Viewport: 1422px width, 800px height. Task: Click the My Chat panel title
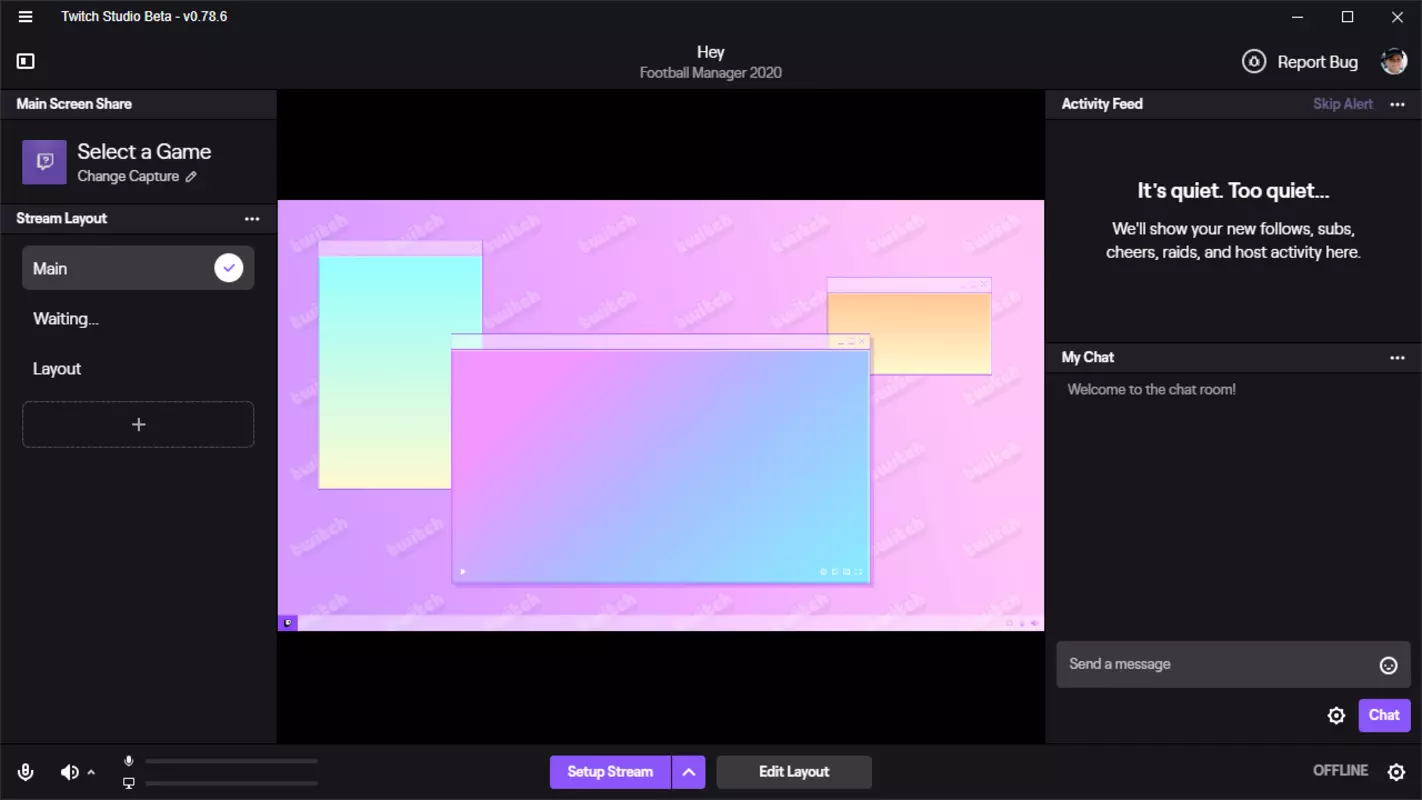pos(1088,358)
